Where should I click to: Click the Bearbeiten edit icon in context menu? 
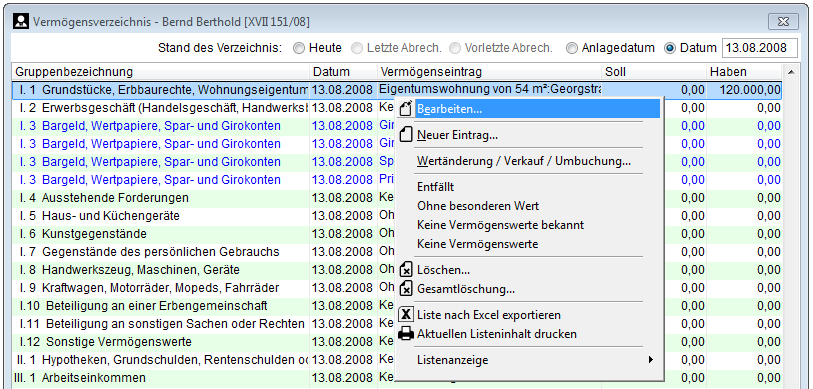click(x=407, y=109)
